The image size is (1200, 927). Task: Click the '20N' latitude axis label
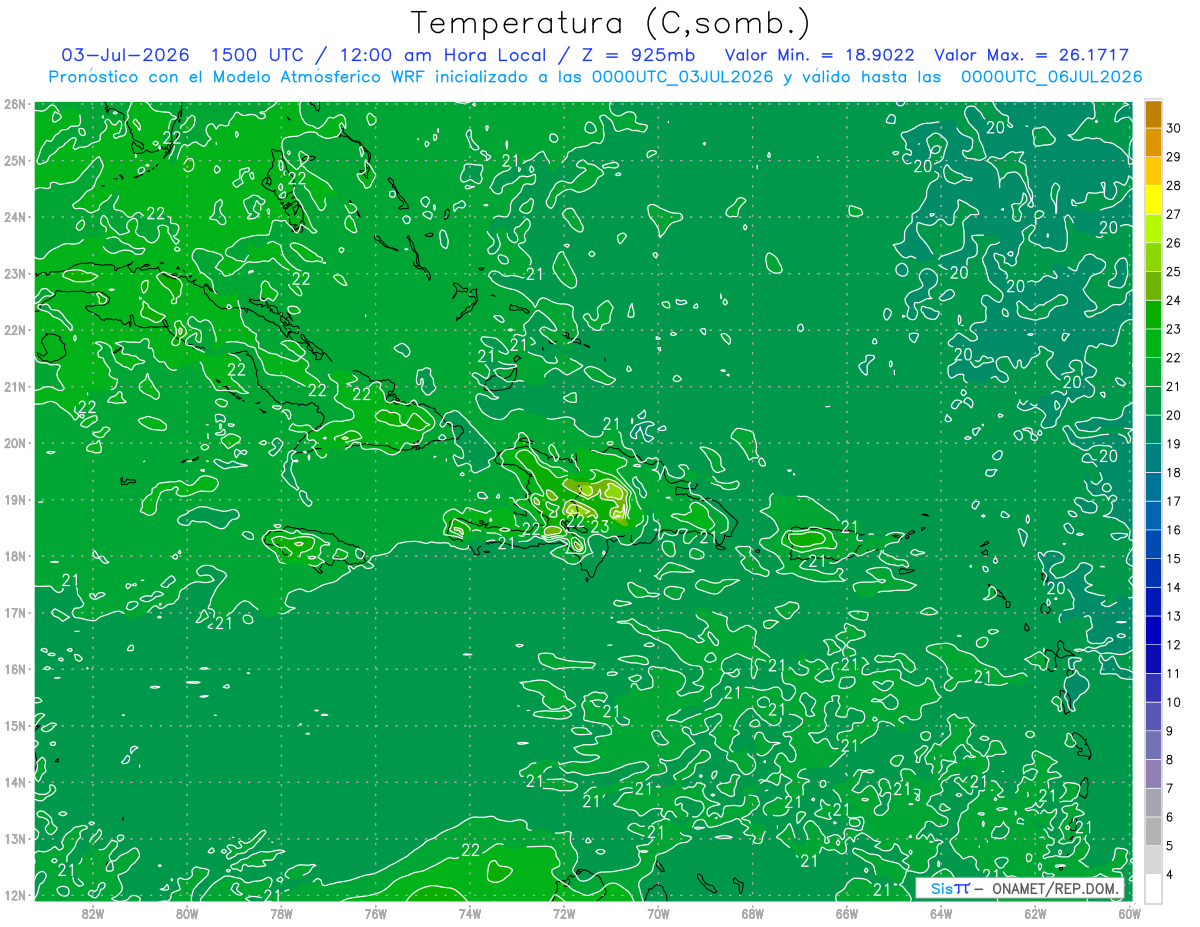point(14,443)
